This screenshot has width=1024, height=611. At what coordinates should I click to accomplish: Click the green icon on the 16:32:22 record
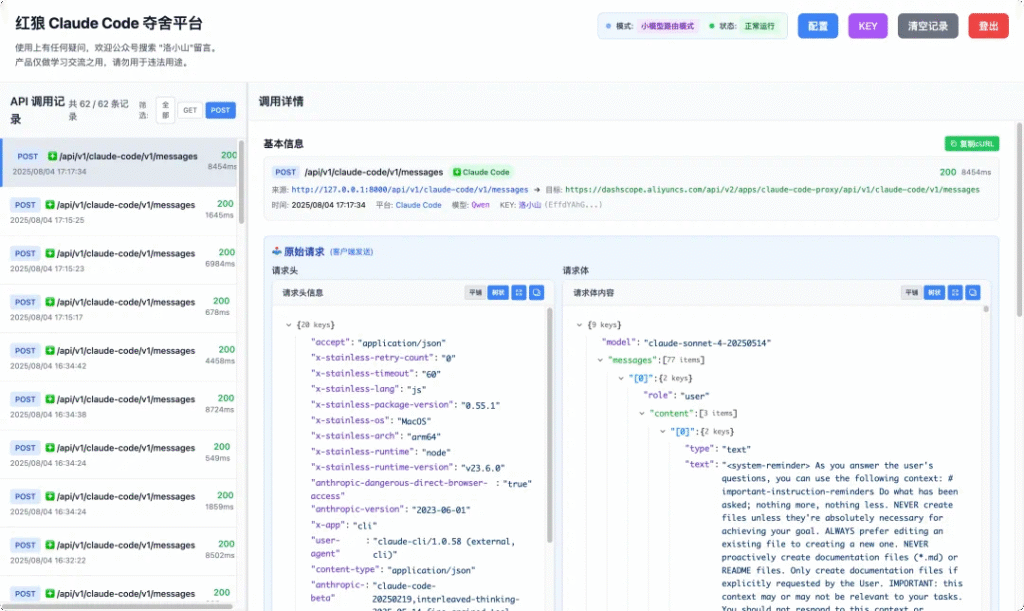[50, 545]
